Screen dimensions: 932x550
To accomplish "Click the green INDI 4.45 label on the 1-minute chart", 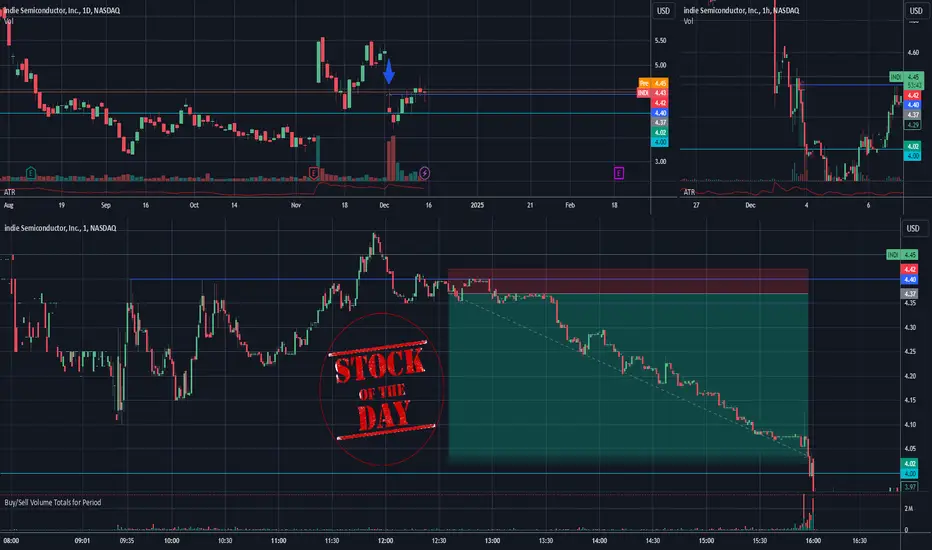I will (902, 254).
